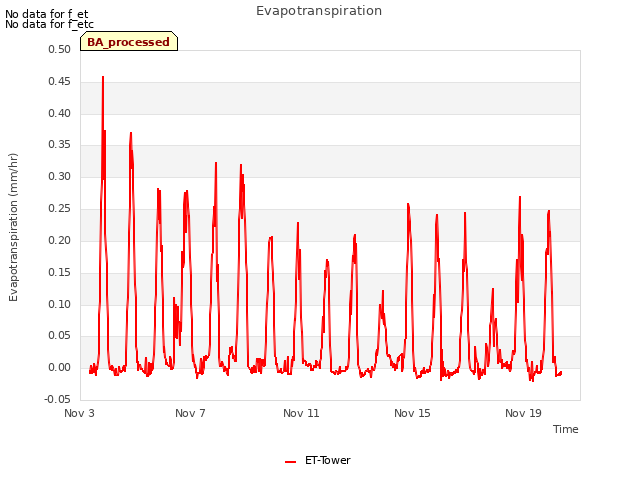Click the BA_processed annotation label

[129, 41]
